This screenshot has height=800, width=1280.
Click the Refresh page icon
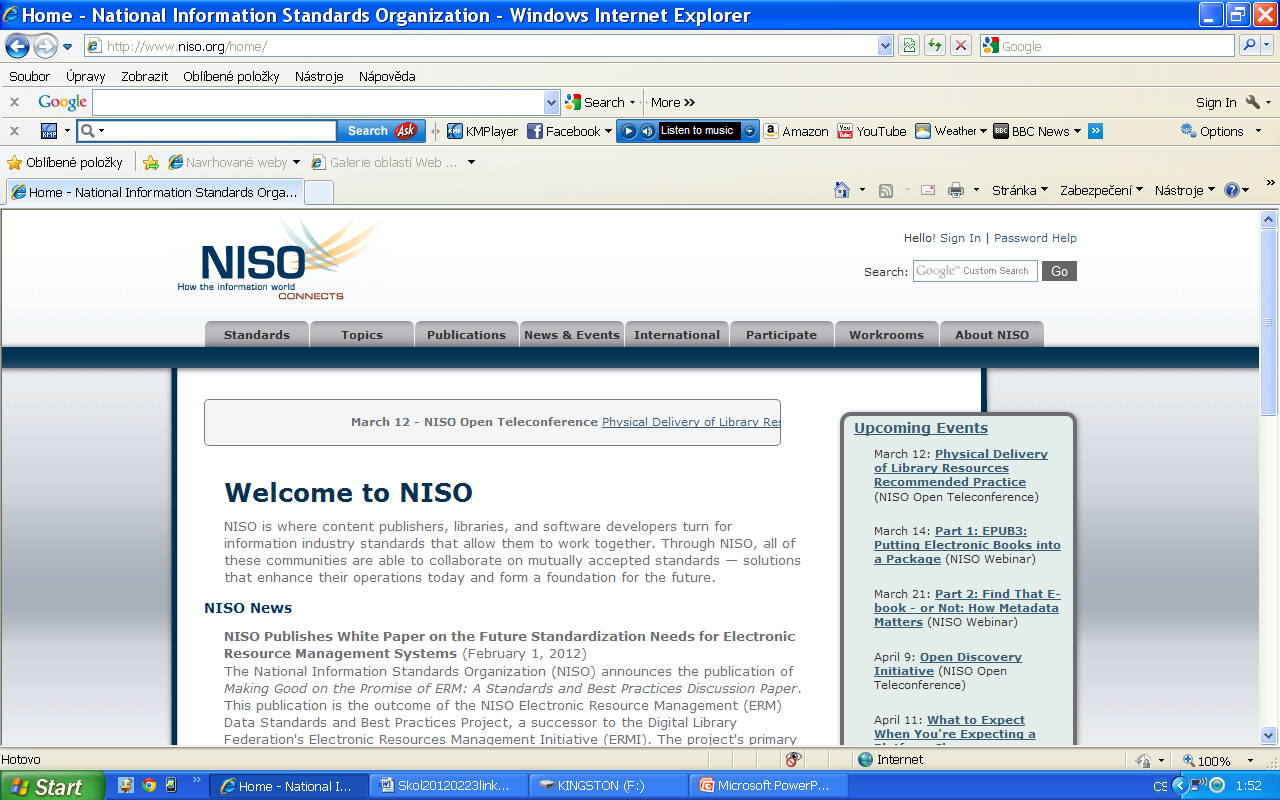pos(935,46)
